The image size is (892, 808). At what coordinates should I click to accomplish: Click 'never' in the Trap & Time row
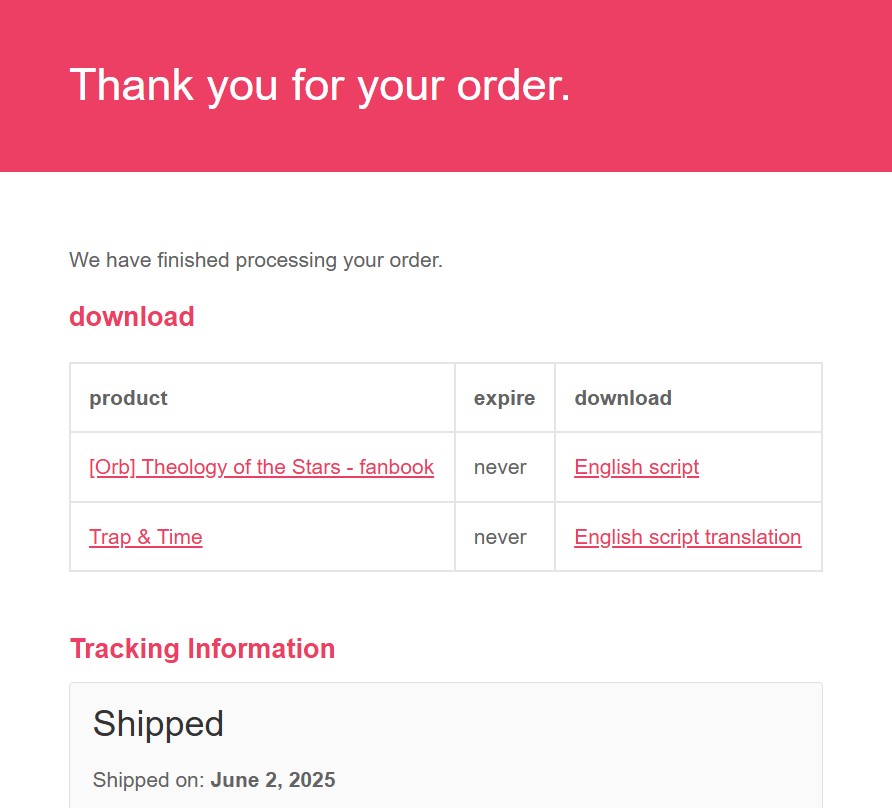tap(500, 537)
